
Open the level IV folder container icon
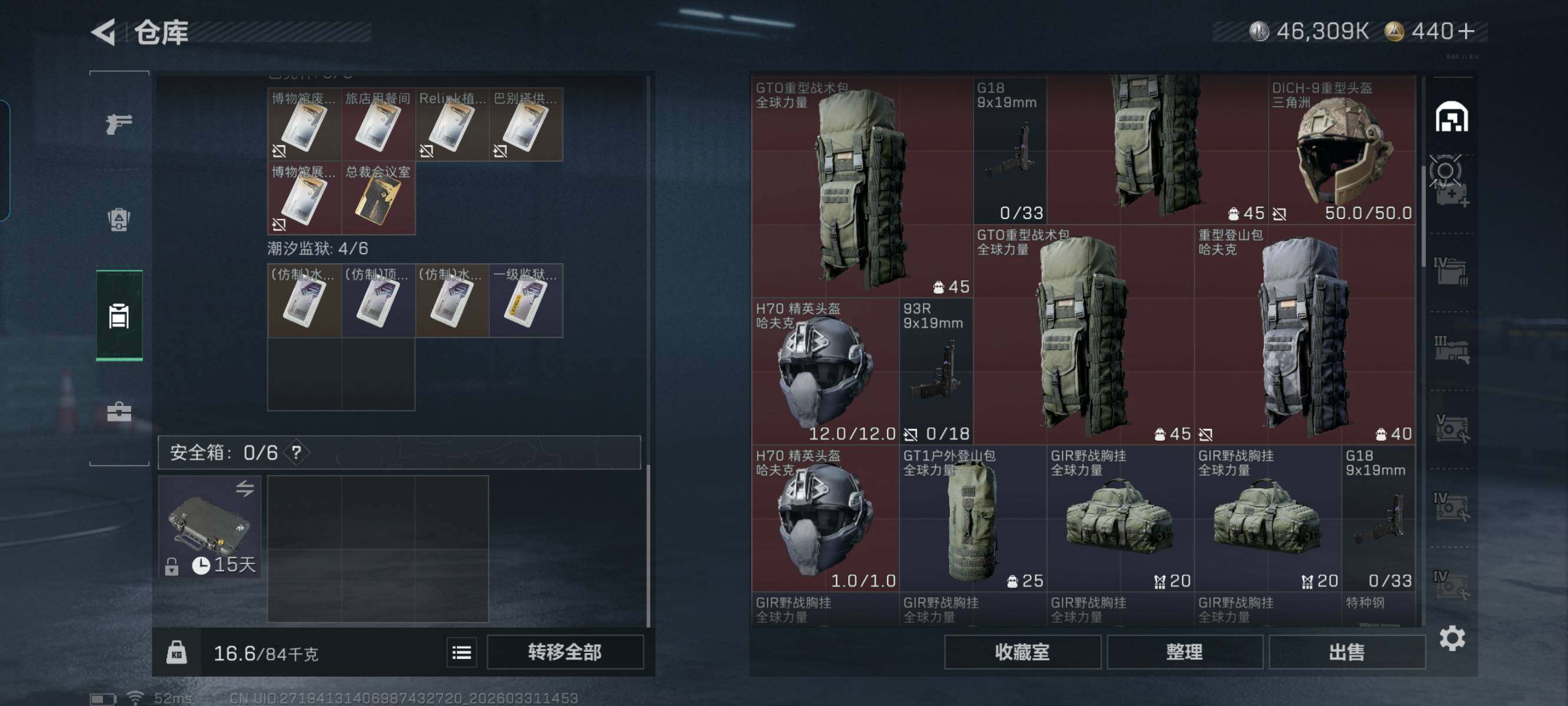1450,271
